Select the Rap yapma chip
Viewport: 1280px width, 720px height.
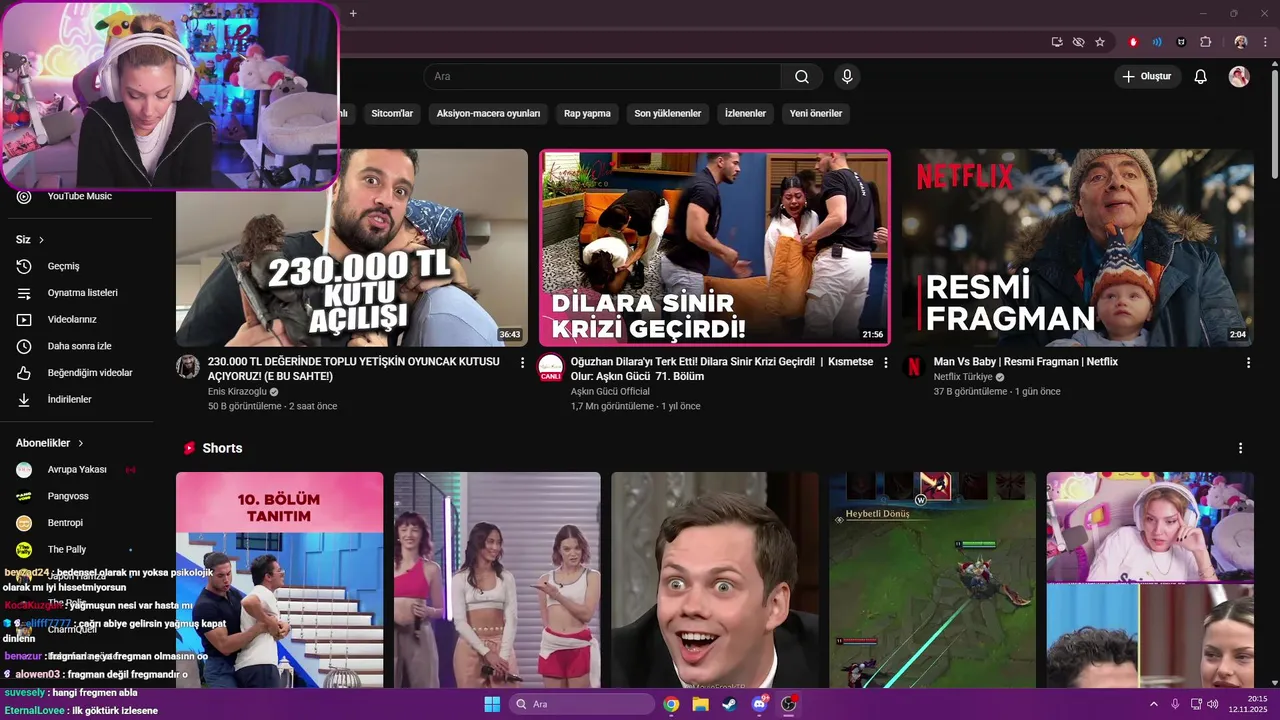(587, 113)
